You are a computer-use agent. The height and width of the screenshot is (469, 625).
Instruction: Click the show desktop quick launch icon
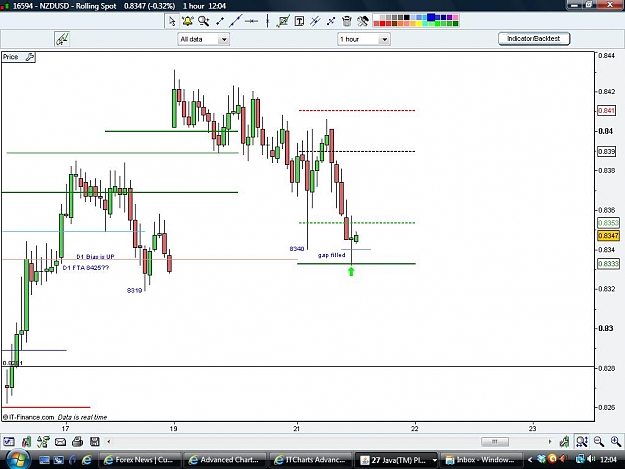tap(44, 460)
